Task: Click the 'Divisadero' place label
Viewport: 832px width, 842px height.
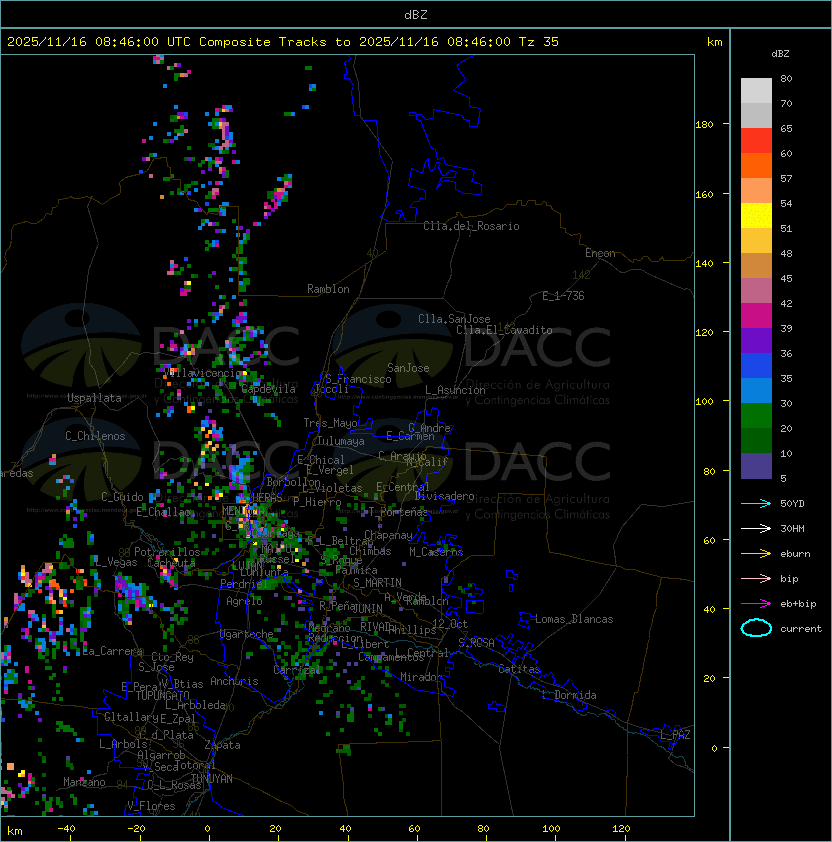Action: click(x=445, y=496)
